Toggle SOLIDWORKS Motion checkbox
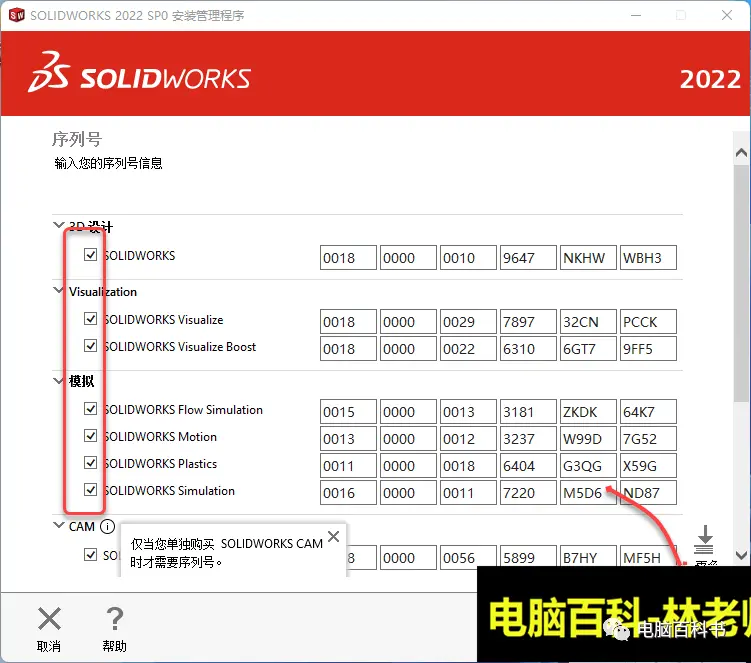751x663 pixels. pyautogui.click(x=91, y=435)
